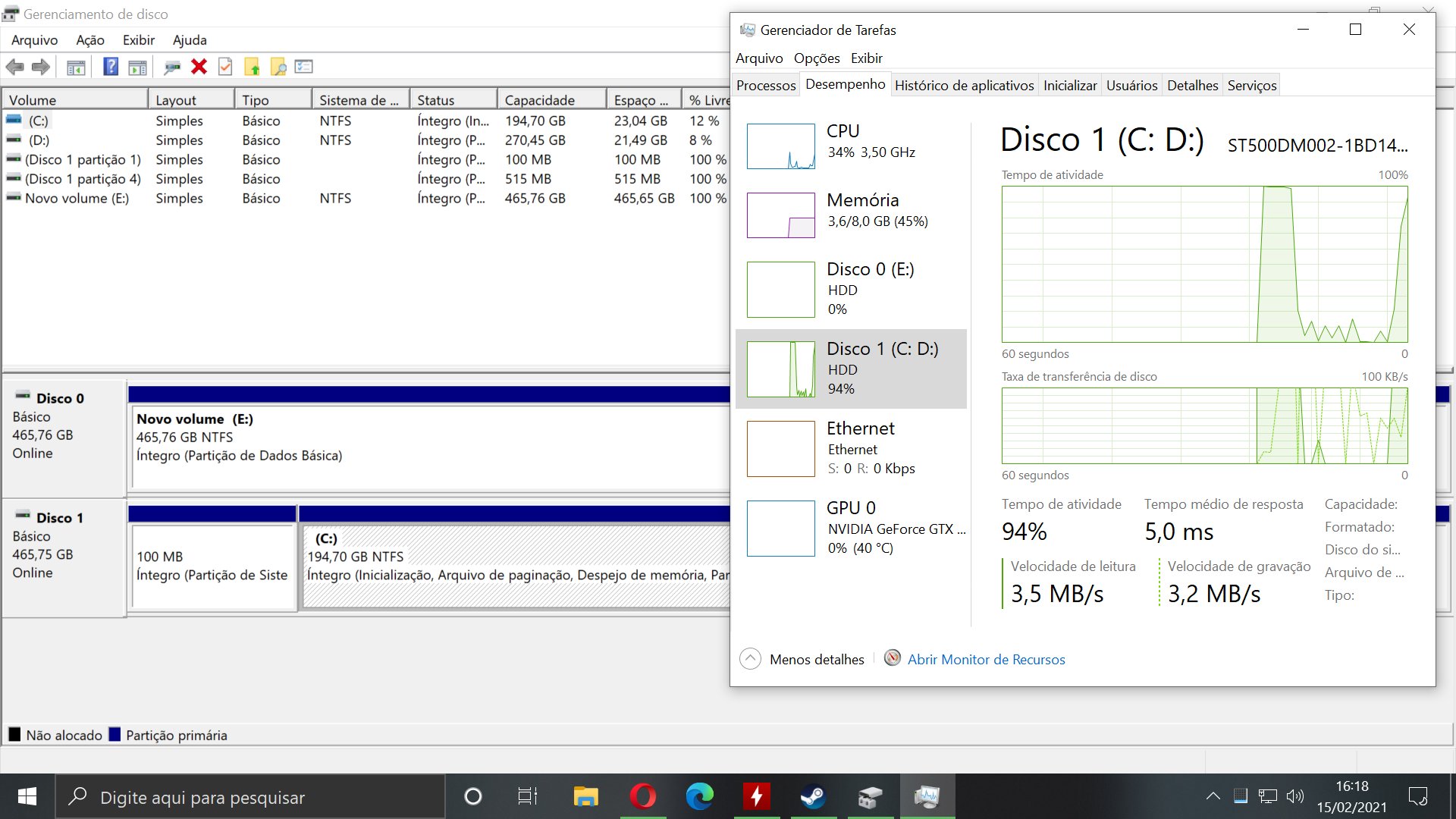Select 100 MB system partition block
This screenshot has height=819, width=1456.
point(213,566)
